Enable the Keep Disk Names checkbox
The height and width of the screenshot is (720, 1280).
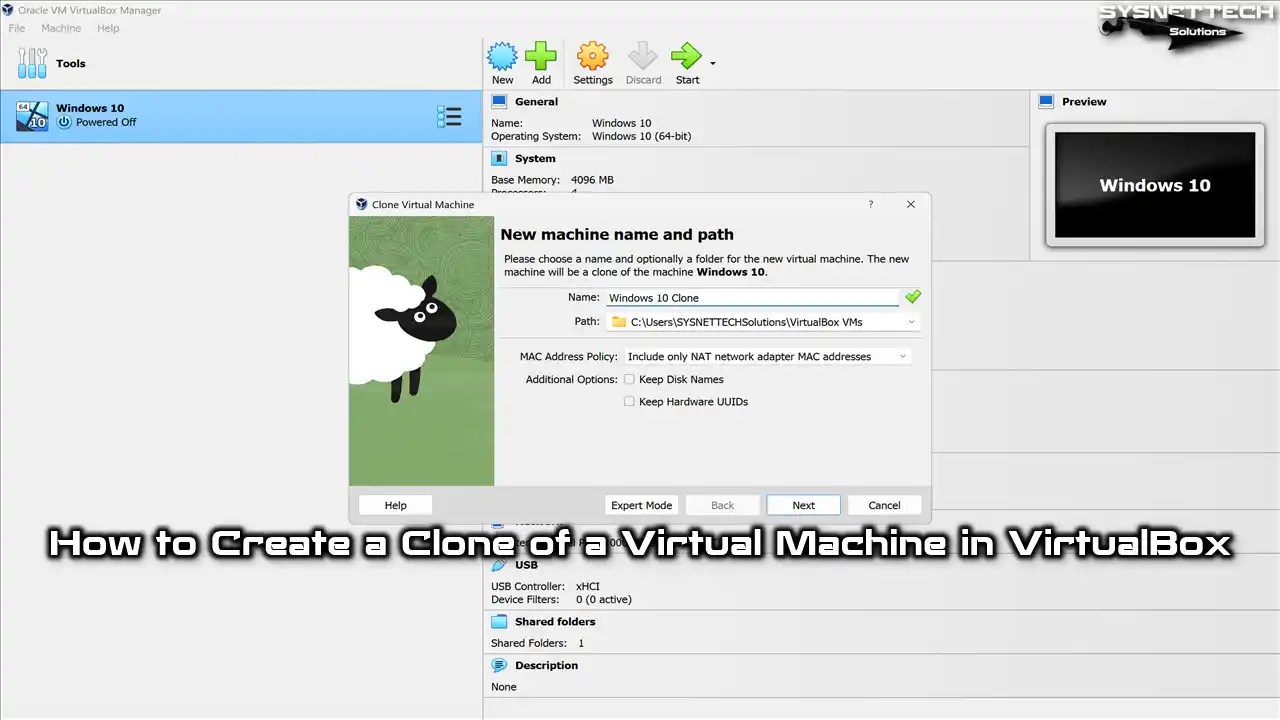[x=629, y=379]
